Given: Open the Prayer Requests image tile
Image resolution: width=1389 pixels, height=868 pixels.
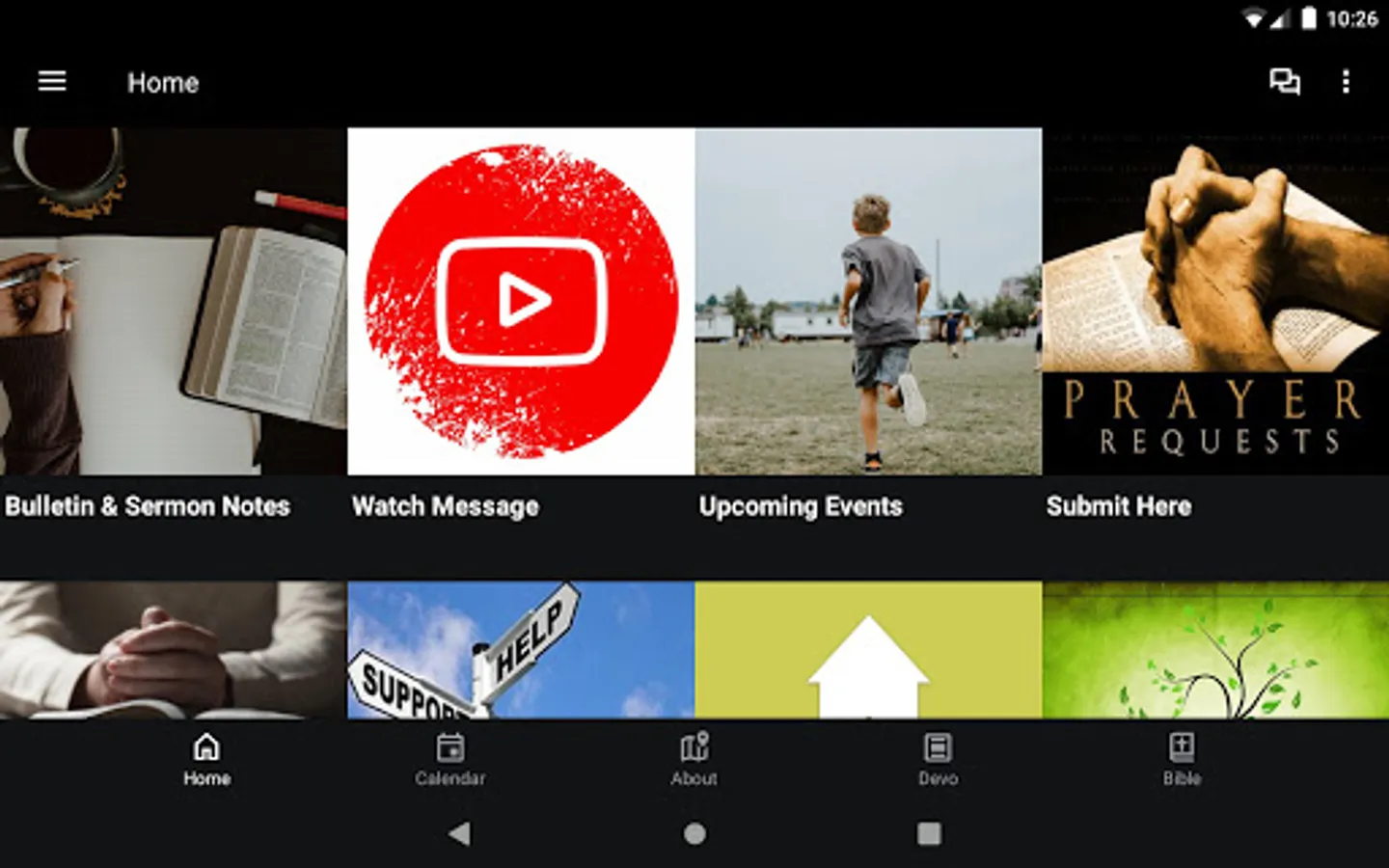Looking at the screenshot, I should point(1215,301).
